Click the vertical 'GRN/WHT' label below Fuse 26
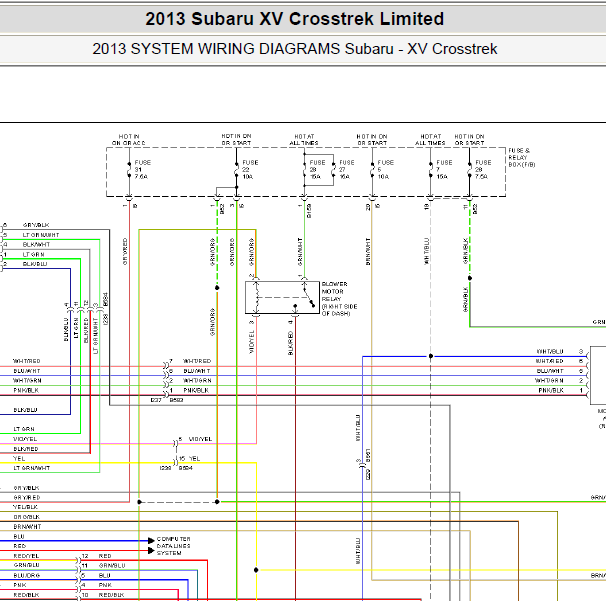Screen dimensions: 606x601 [300, 252]
